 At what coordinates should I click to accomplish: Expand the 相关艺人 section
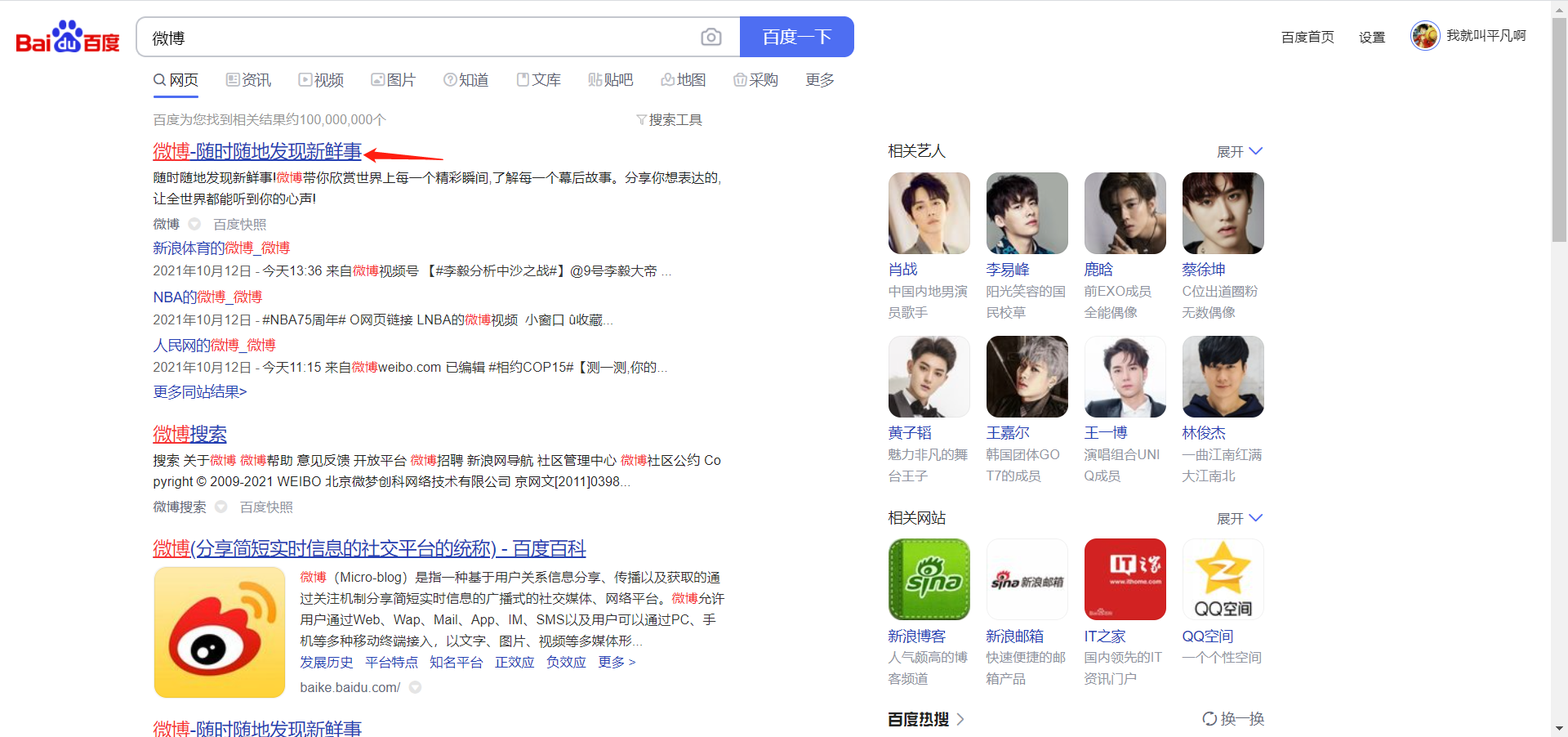pyautogui.click(x=1240, y=152)
